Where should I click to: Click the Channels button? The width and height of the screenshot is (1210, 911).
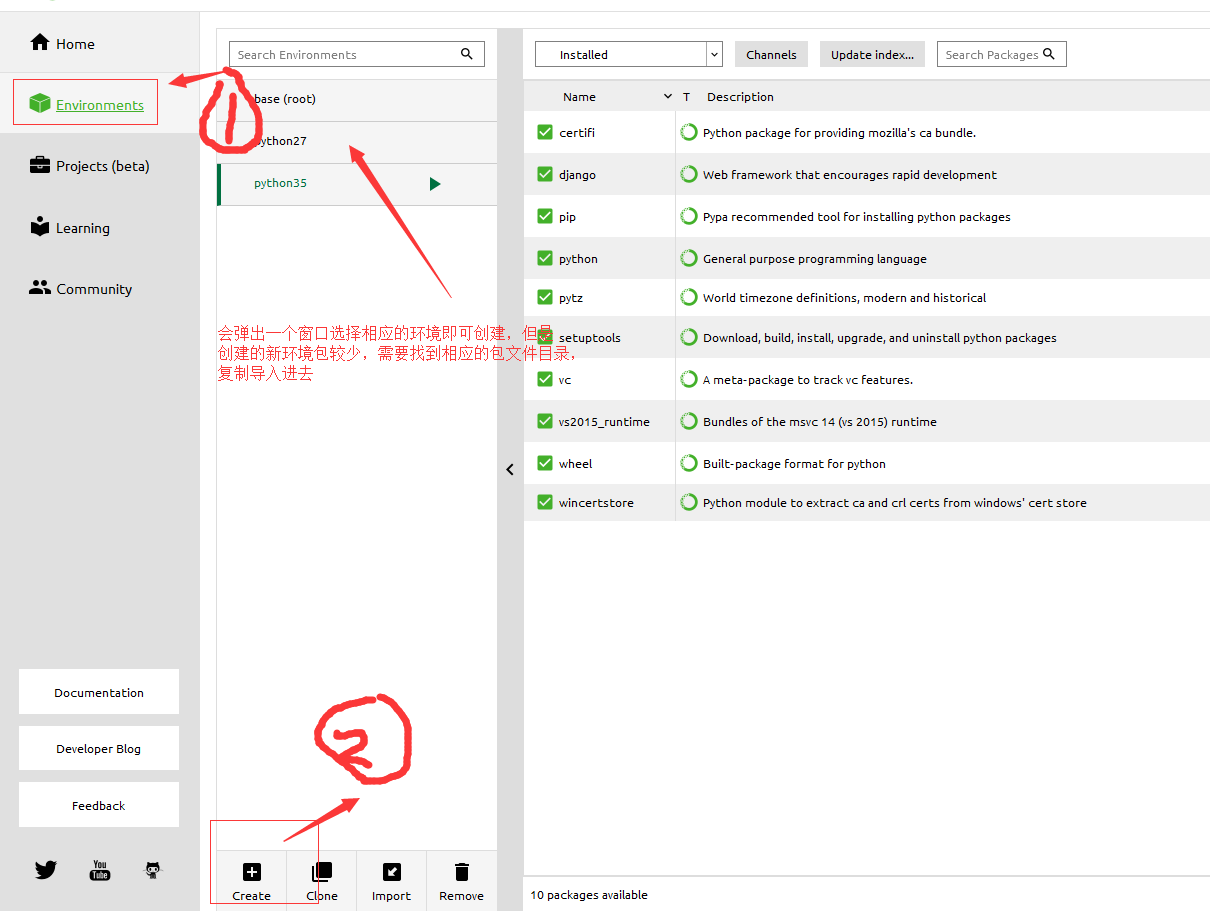point(771,54)
